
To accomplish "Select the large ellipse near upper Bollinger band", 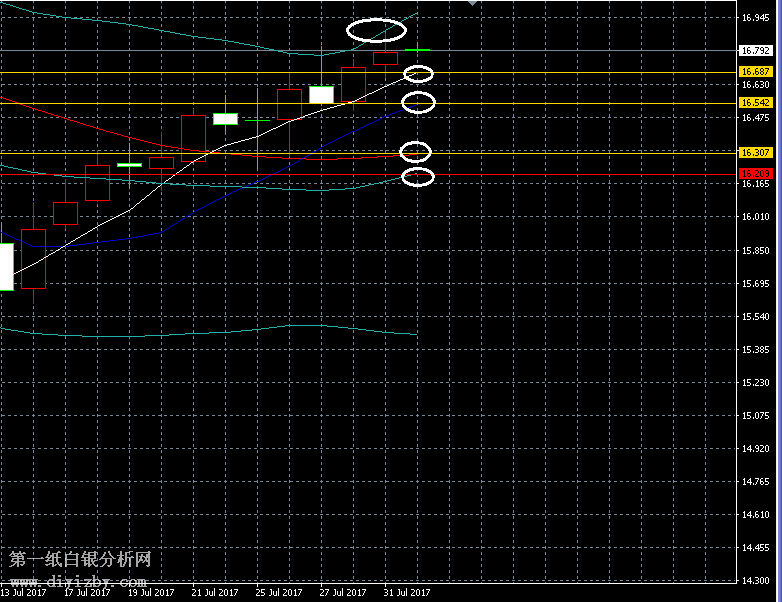I will point(377,31).
